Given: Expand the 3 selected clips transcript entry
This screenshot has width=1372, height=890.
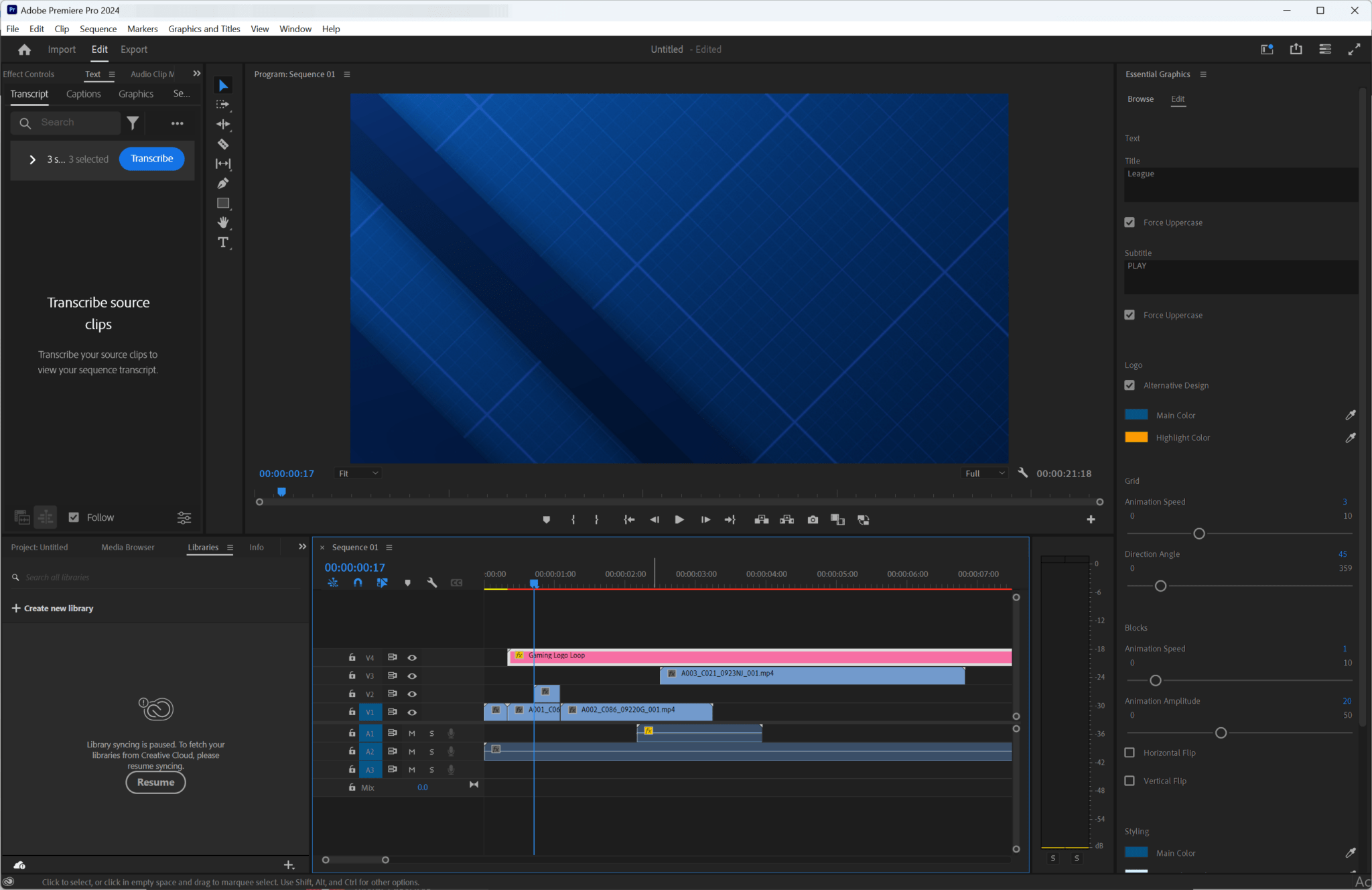Looking at the screenshot, I should [32, 160].
